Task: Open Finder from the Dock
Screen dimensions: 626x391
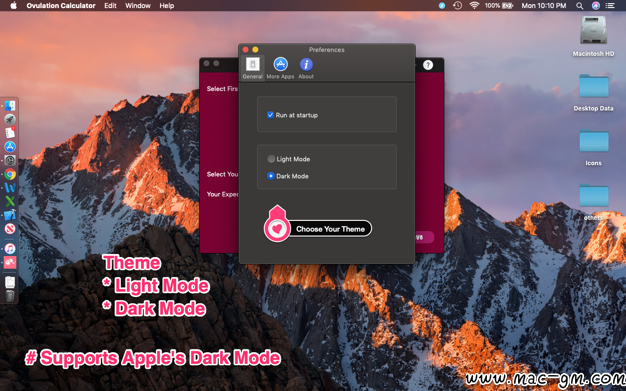Action: point(10,106)
